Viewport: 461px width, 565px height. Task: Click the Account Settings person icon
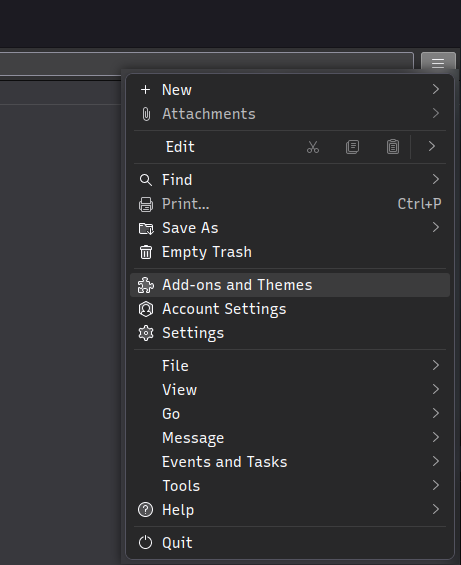tap(146, 309)
